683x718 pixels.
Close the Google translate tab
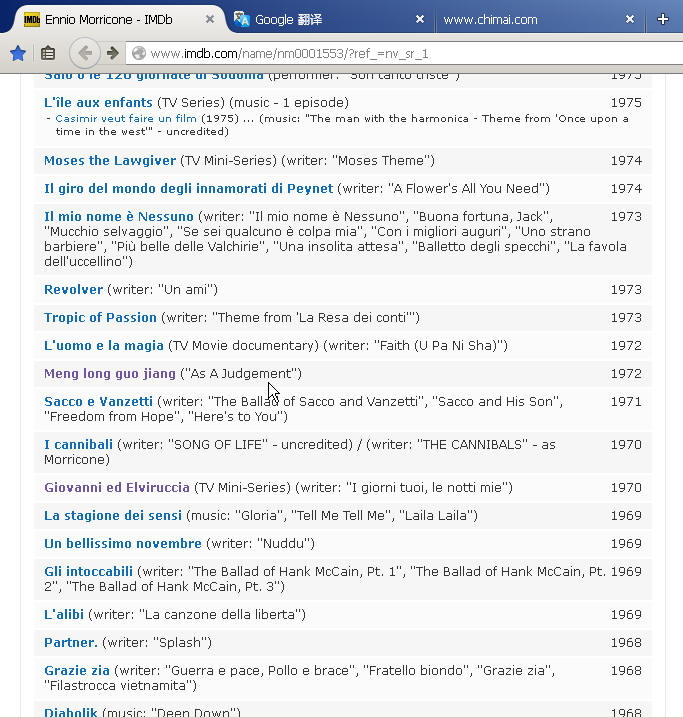pyautogui.click(x=419, y=19)
